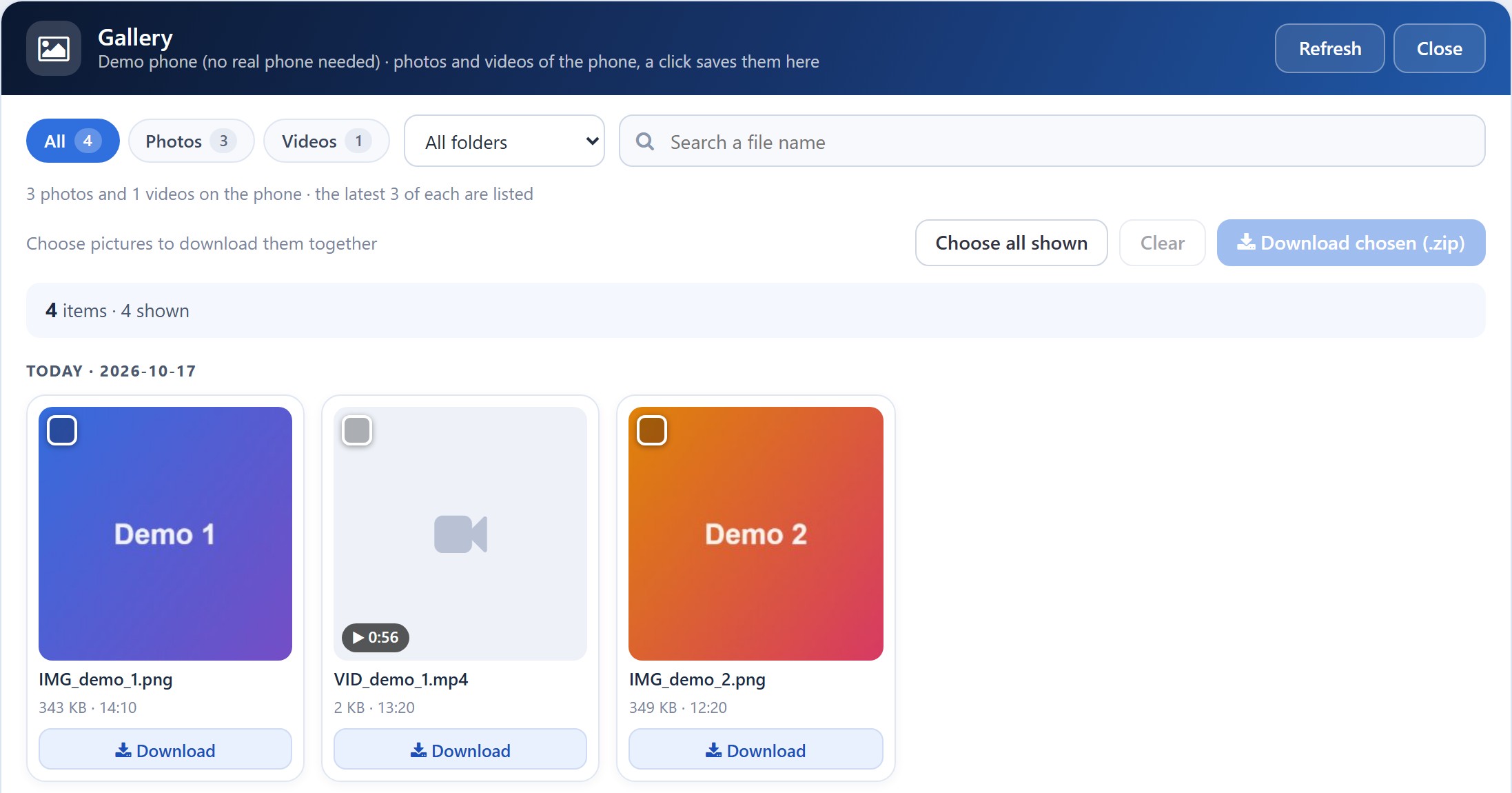The height and width of the screenshot is (793, 1512).
Task: Close the Gallery panel
Action: (1440, 48)
